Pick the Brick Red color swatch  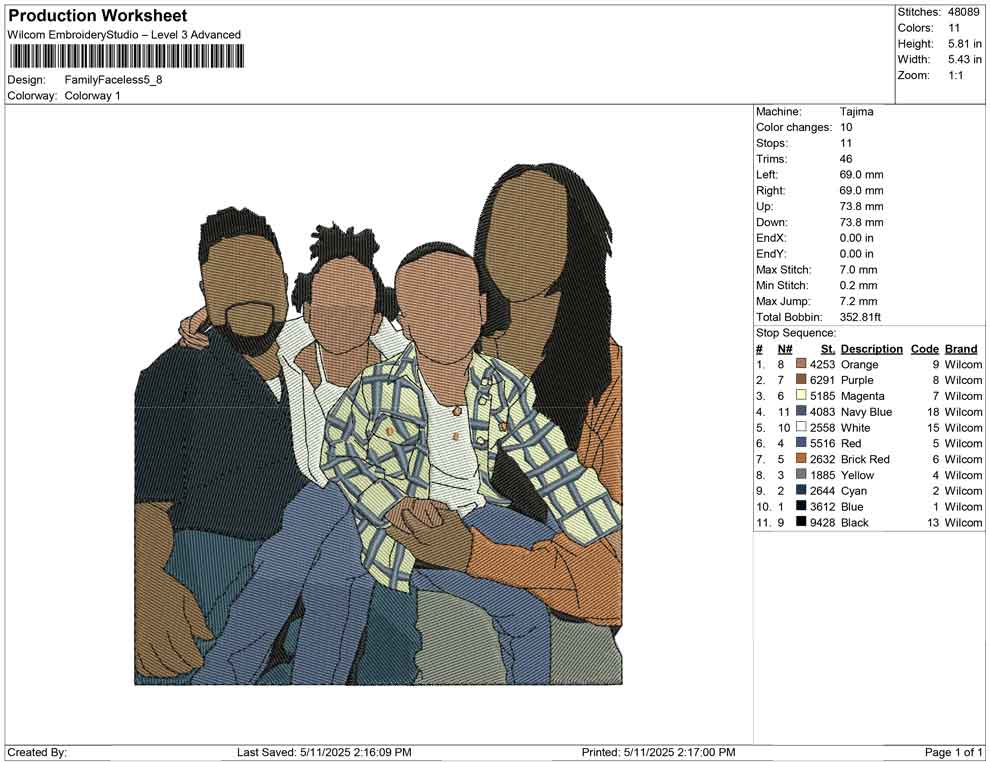(801, 459)
